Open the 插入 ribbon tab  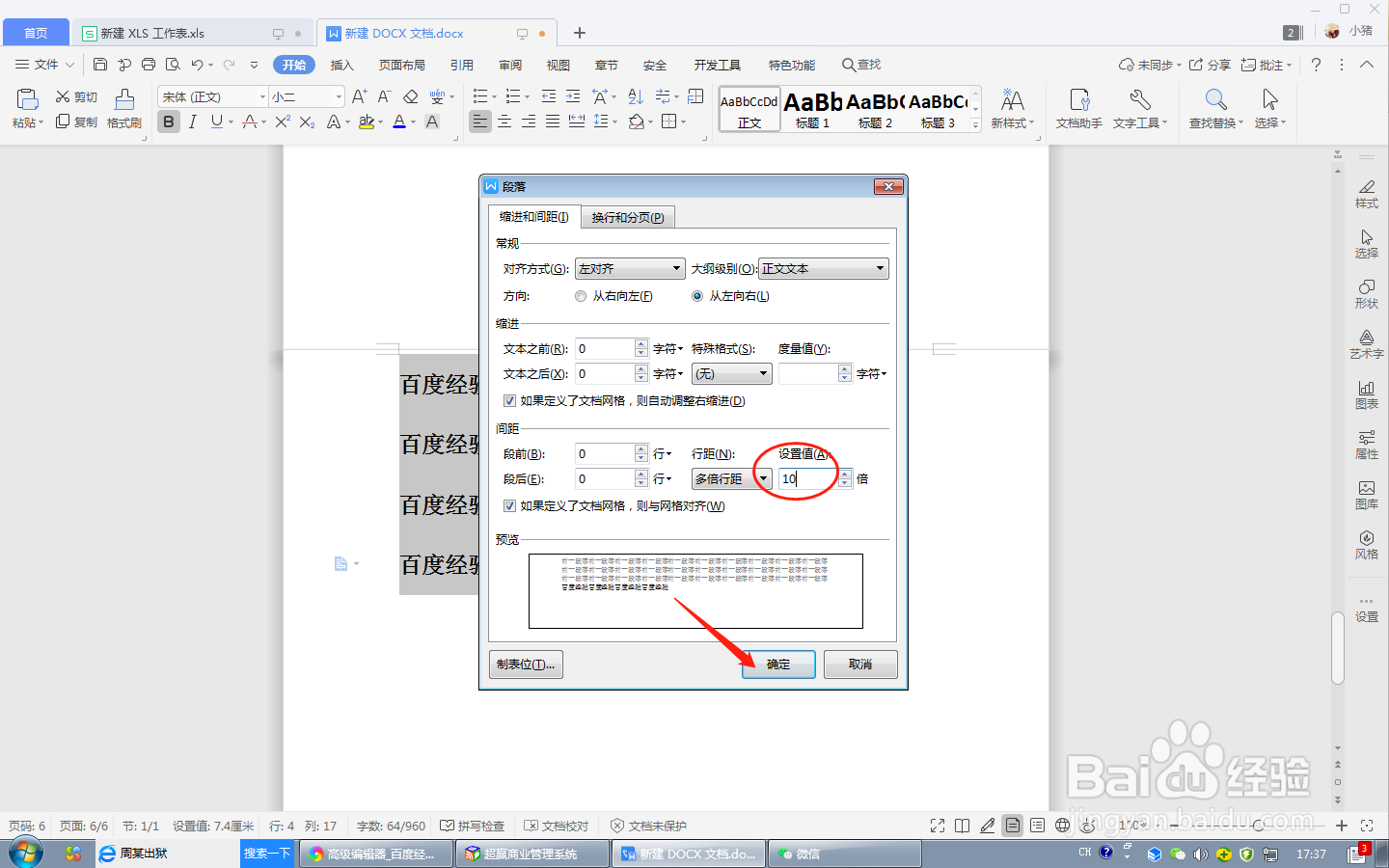click(x=342, y=65)
